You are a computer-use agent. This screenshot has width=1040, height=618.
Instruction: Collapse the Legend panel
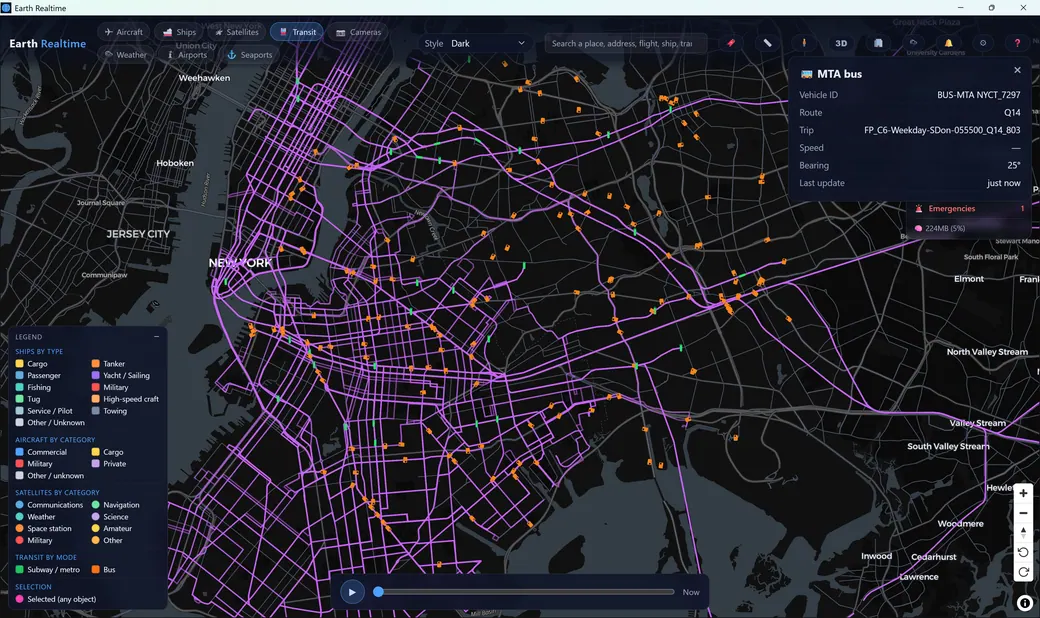(157, 337)
